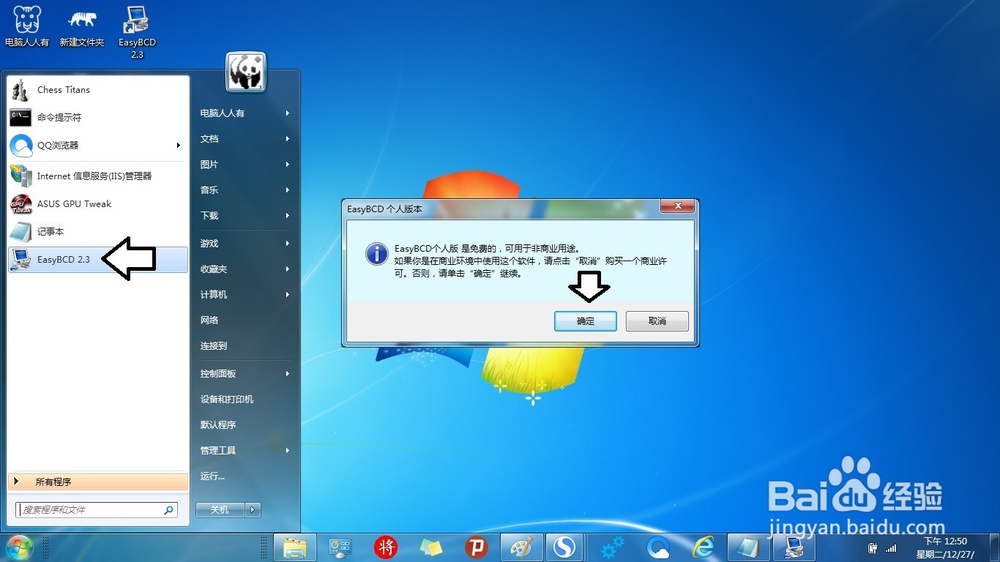The image size is (1000, 562).
Task: Open Internet 信息服务(IIS)管理器
Action: (x=98, y=175)
